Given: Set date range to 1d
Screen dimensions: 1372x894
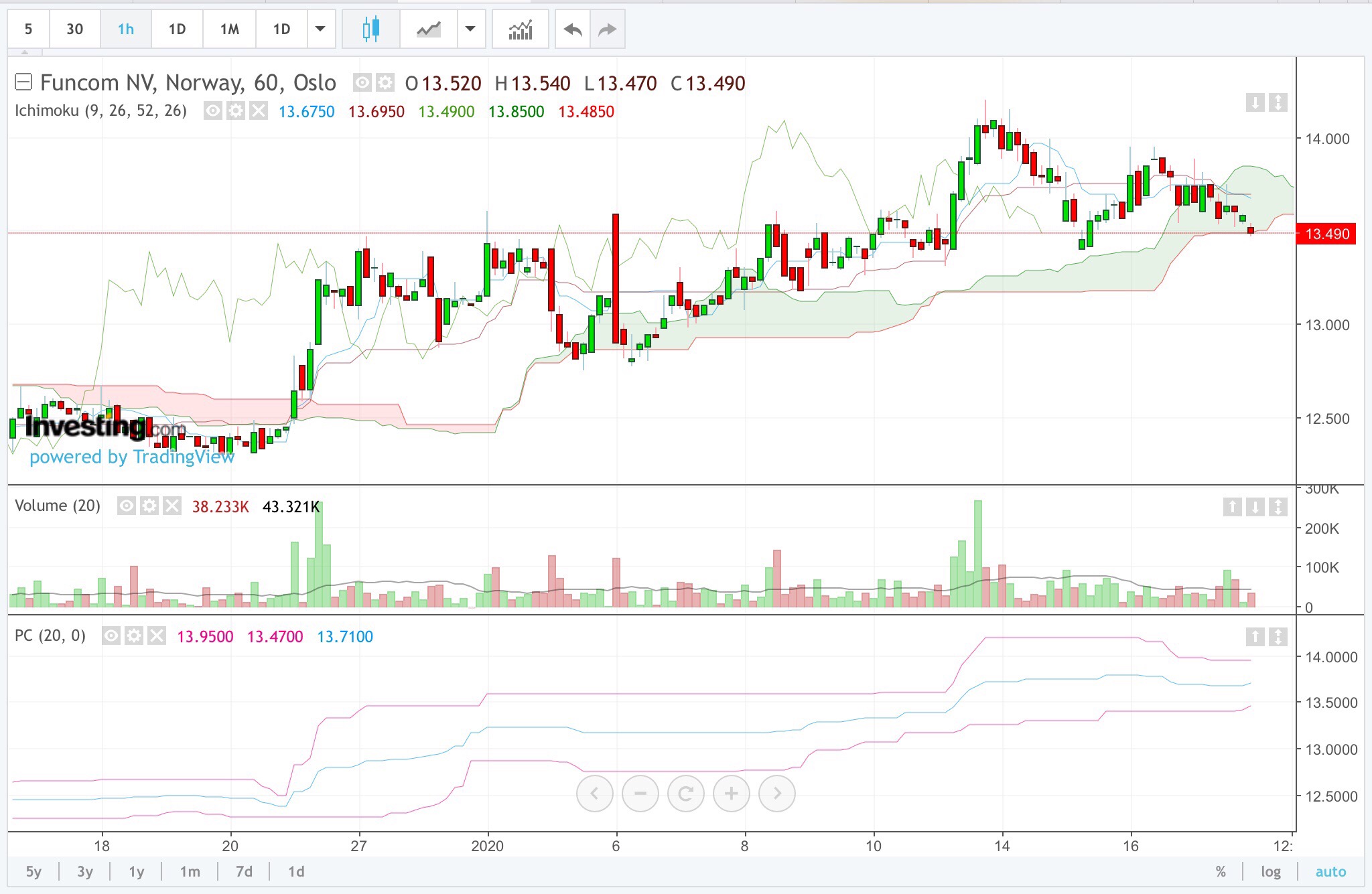Looking at the screenshot, I should pyautogui.click(x=296, y=871).
